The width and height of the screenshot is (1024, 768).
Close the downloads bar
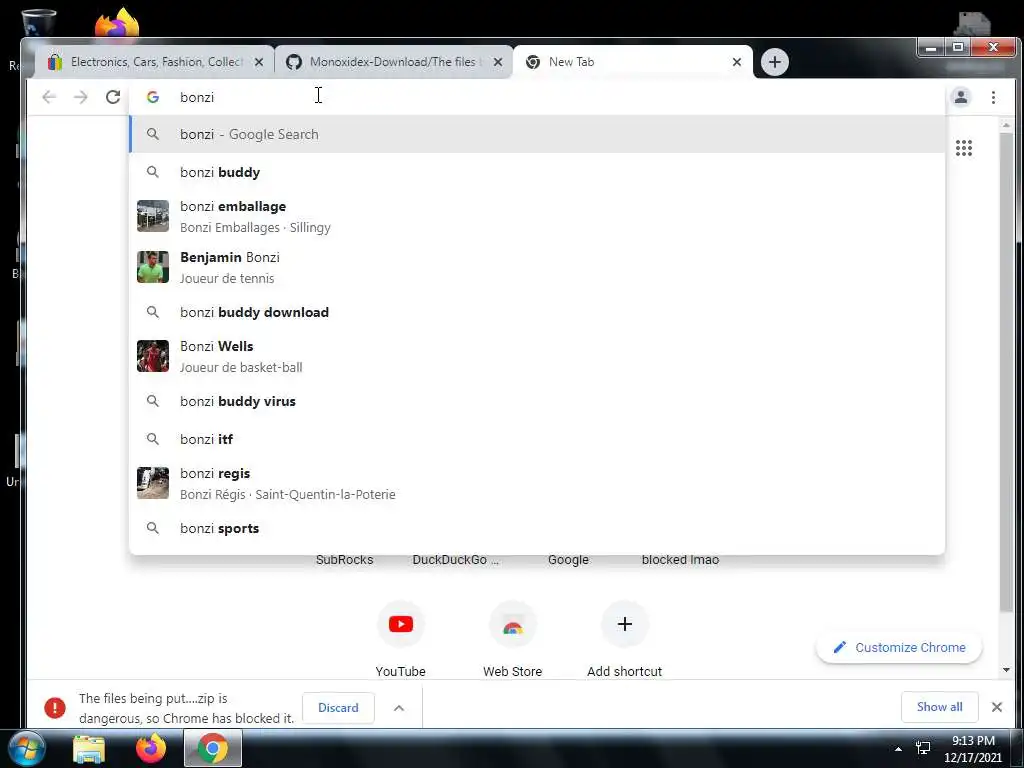[997, 707]
